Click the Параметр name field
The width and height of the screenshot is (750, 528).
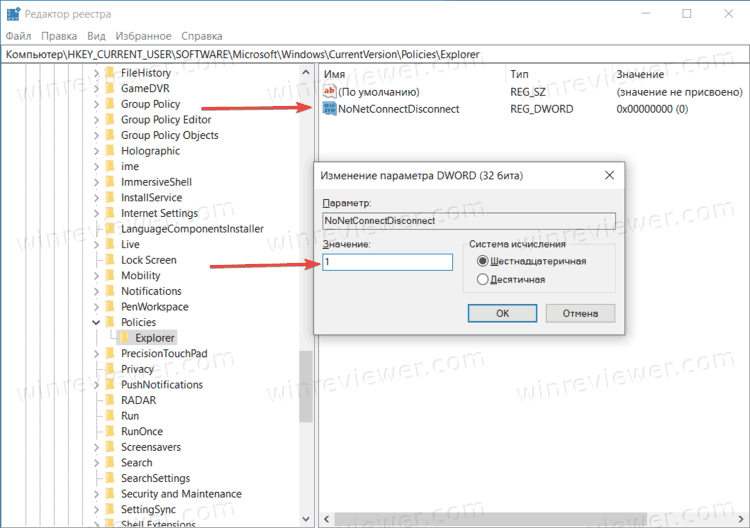[x=469, y=220]
